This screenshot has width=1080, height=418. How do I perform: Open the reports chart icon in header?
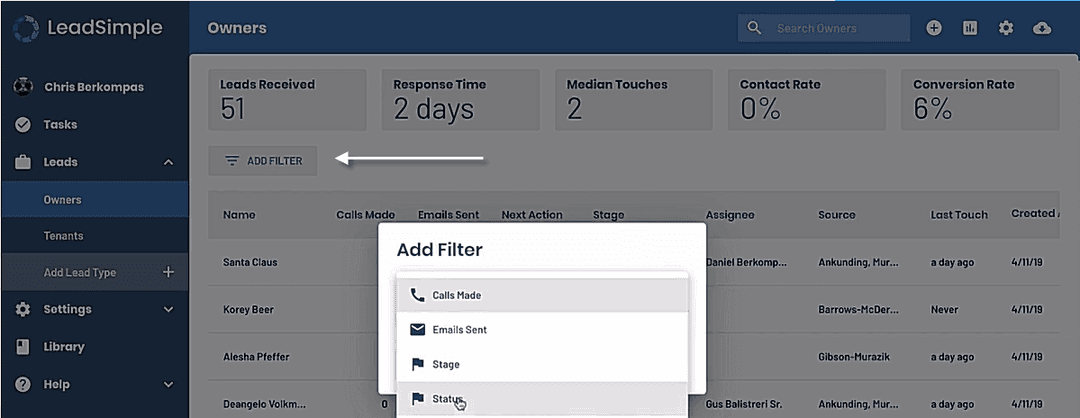click(x=969, y=28)
